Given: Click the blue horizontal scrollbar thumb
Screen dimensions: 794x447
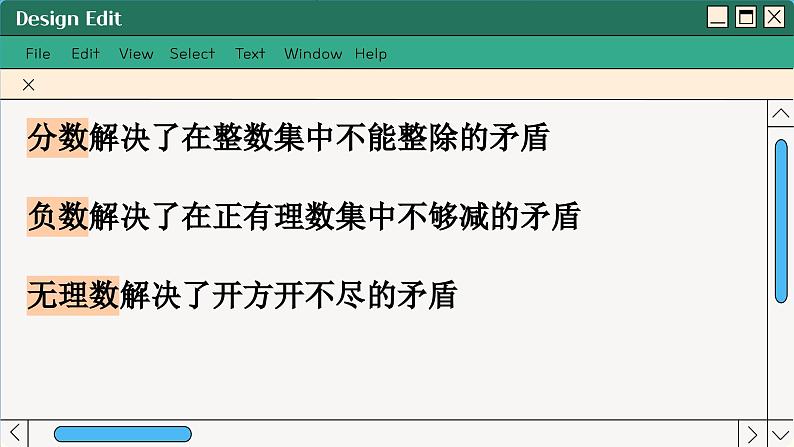Looking at the screenshot, I should [122, 434].
